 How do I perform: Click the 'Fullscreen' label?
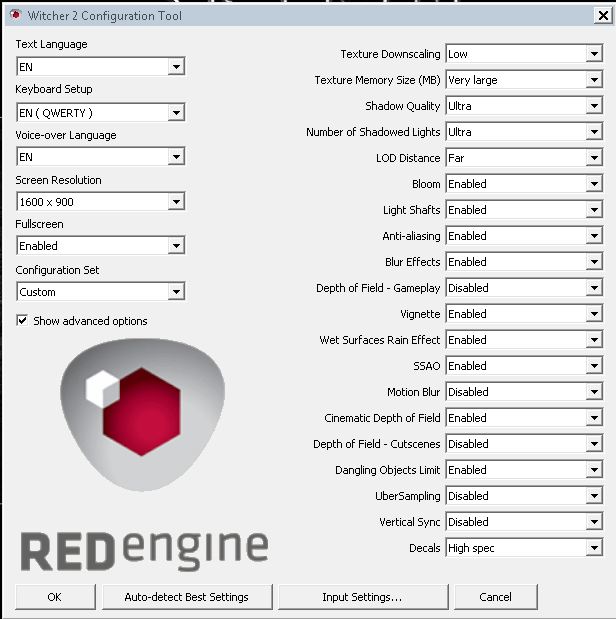39,224
